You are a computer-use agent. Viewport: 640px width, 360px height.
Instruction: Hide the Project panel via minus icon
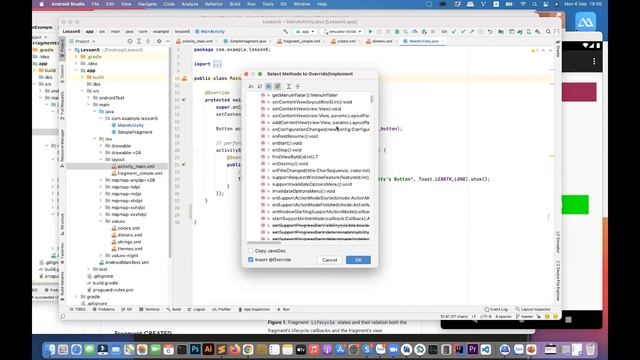click(x=168, y=41)
